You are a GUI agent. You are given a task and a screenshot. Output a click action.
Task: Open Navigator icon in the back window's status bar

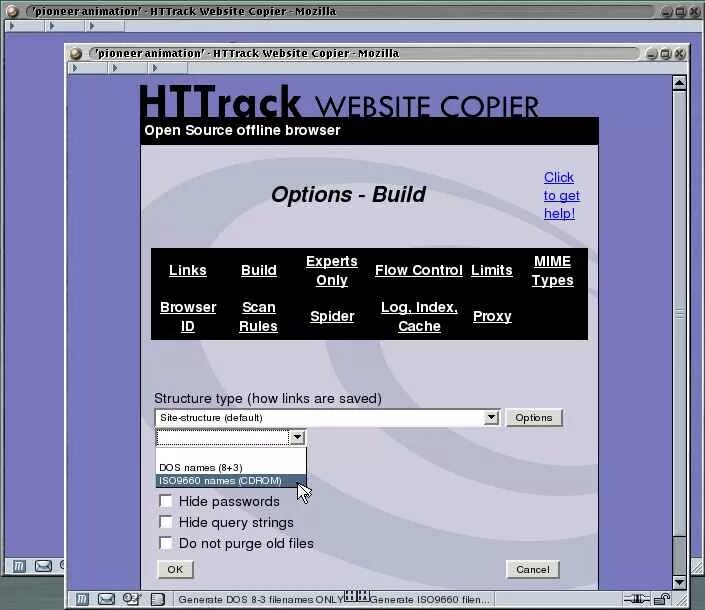click(x=19, y=566)
